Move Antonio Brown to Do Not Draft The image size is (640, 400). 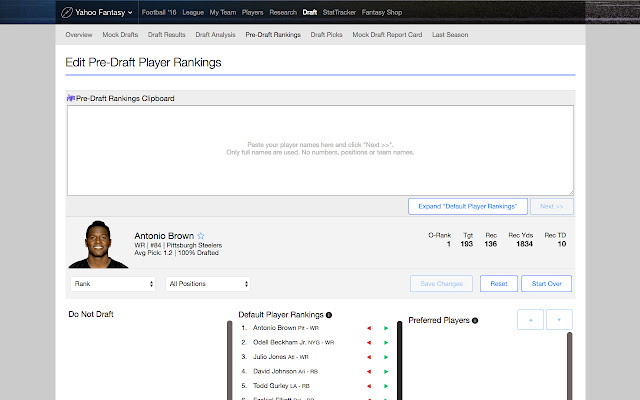tap(369, 328)
